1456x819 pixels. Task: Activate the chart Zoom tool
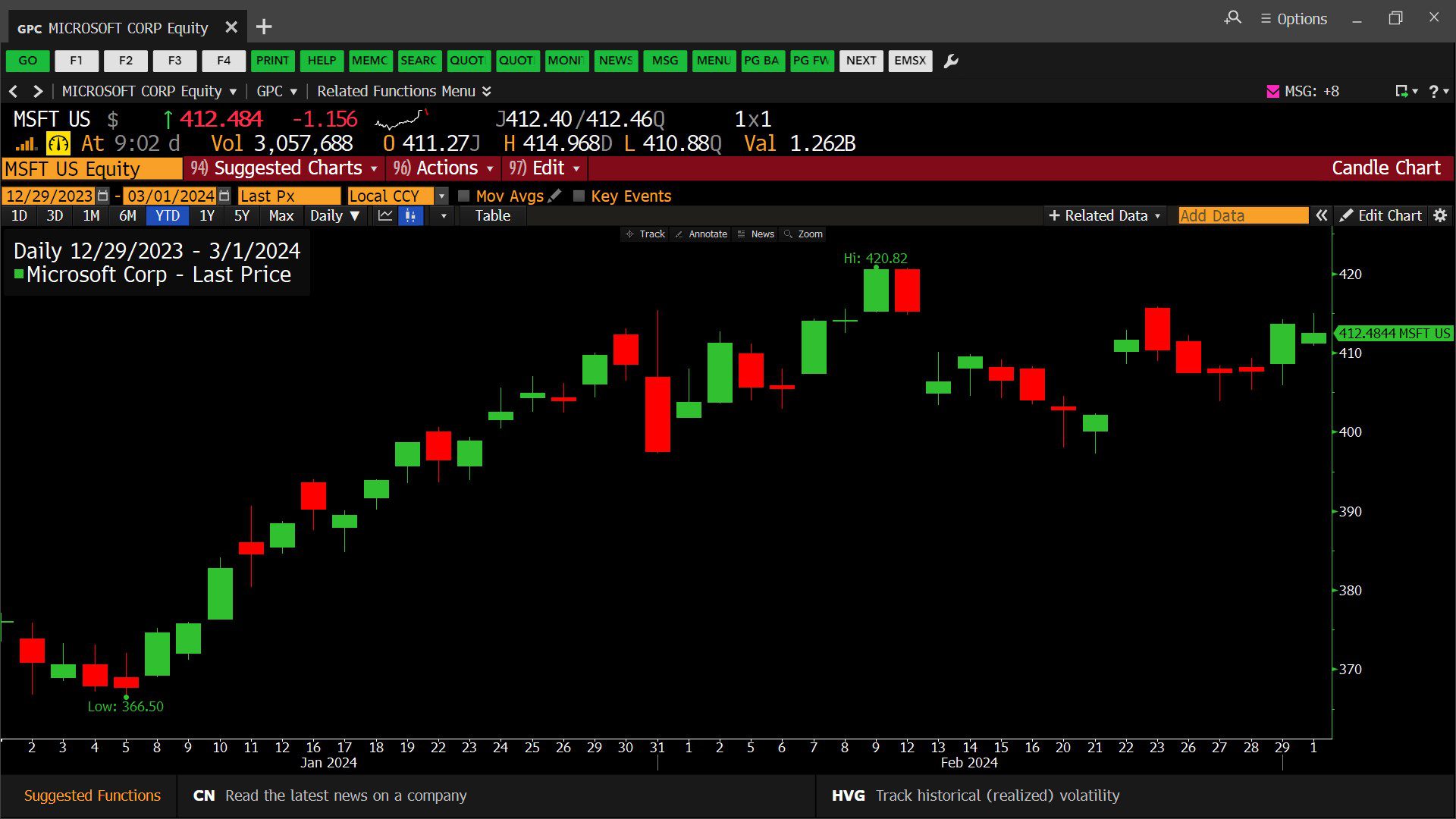(x=803, y=234)
